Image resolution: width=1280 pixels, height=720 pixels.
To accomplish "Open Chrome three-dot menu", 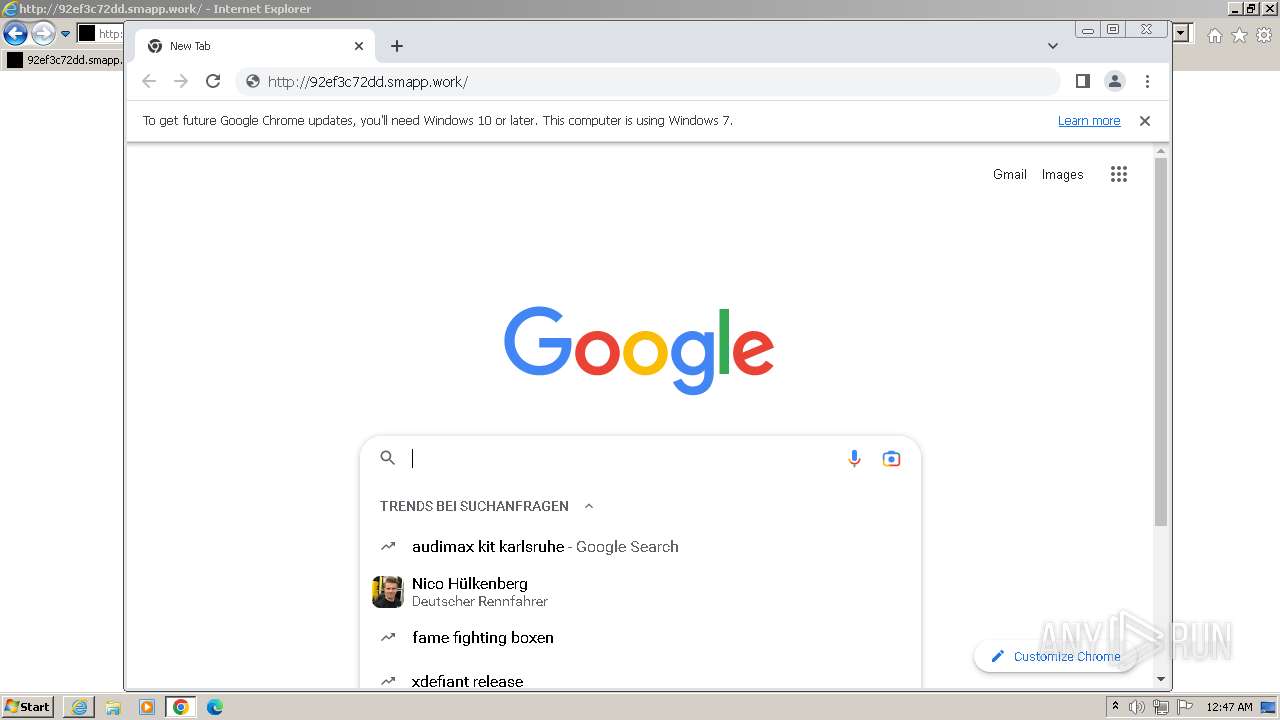I will point(1147,82).
